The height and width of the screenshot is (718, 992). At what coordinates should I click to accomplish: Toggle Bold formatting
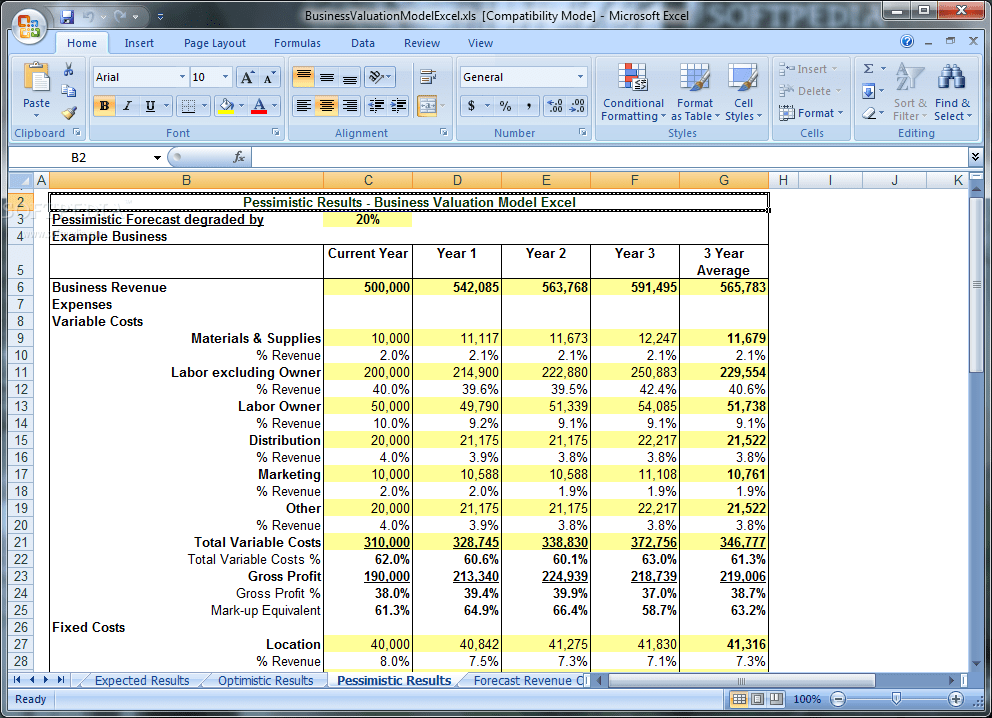point(104,106)
